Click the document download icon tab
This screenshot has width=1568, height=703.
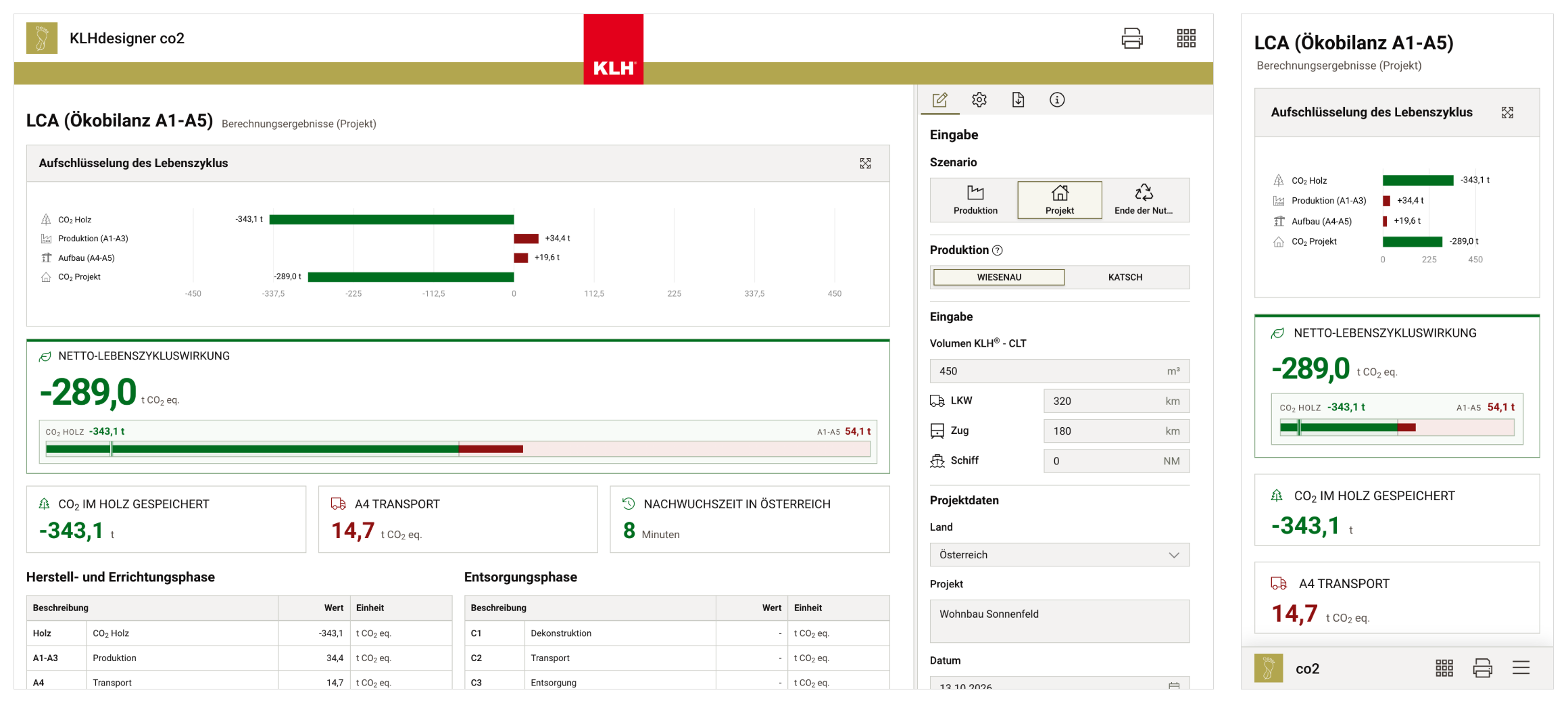(x=1019, y=100)
